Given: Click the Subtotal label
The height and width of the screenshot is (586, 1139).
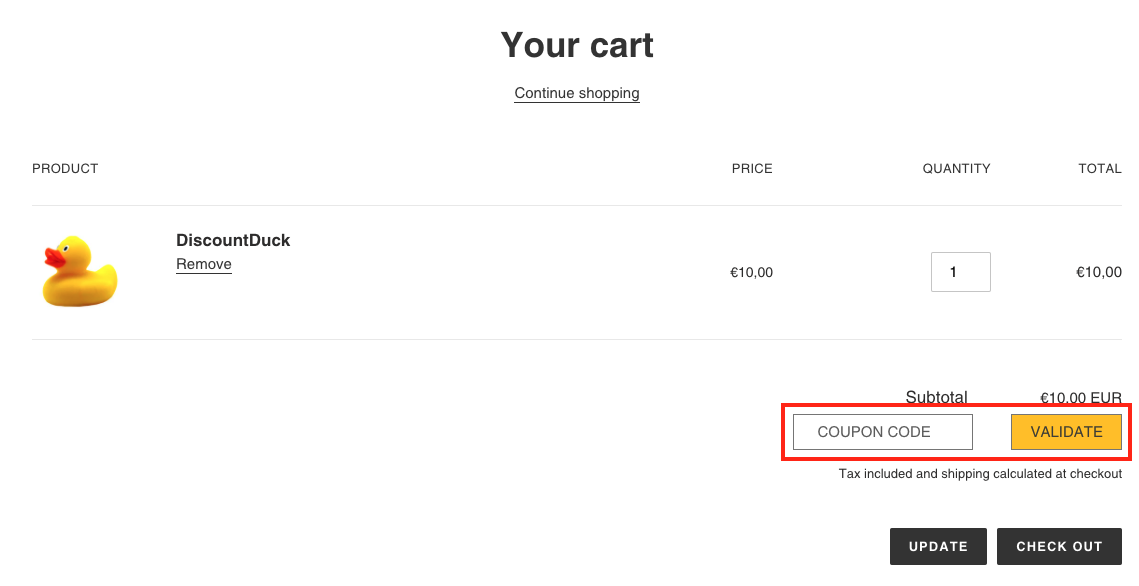Looking at the screenshot, I should (x=936, y=397).
